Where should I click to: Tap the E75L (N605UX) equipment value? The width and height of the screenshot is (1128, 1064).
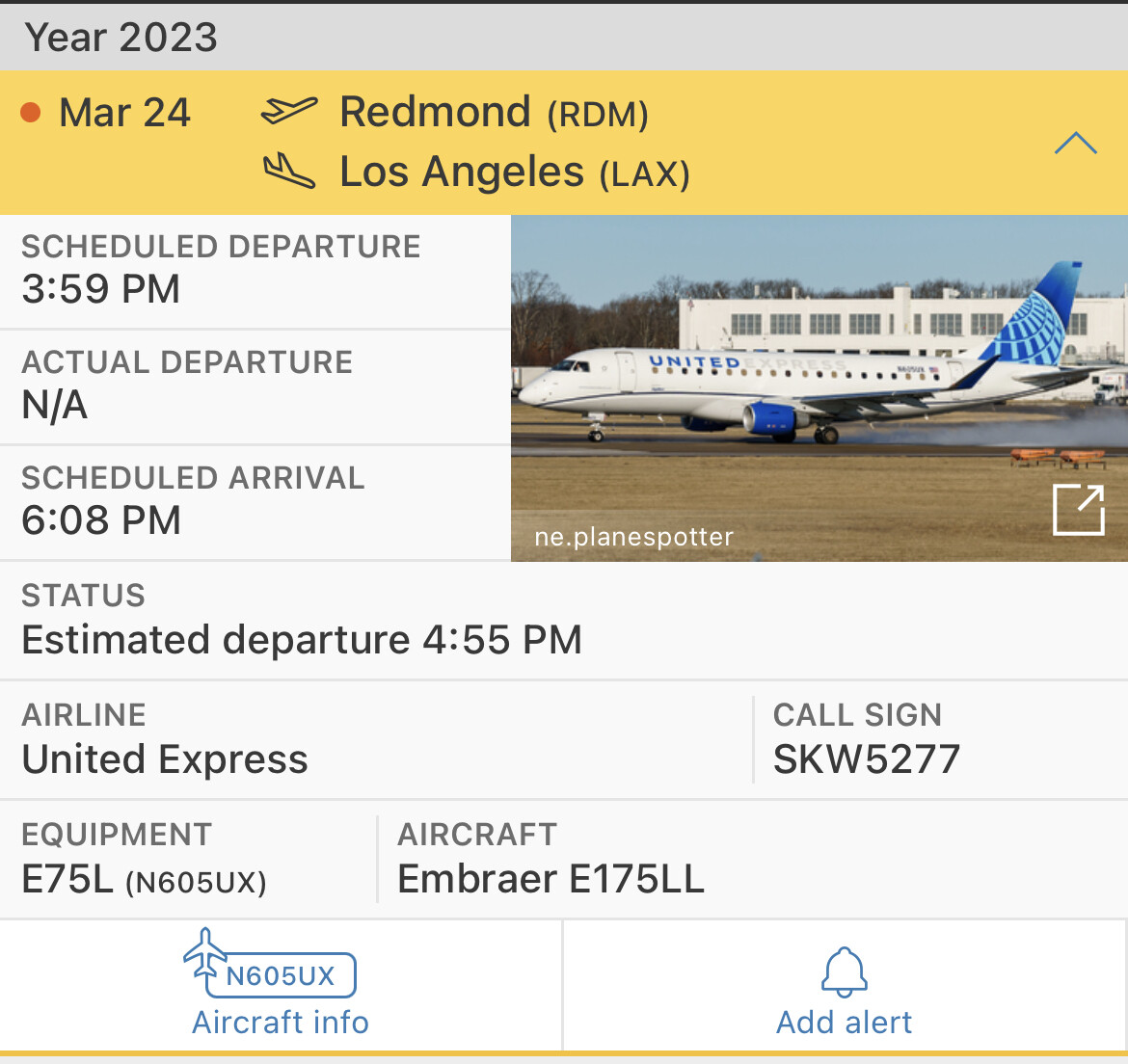pos(144,879)
